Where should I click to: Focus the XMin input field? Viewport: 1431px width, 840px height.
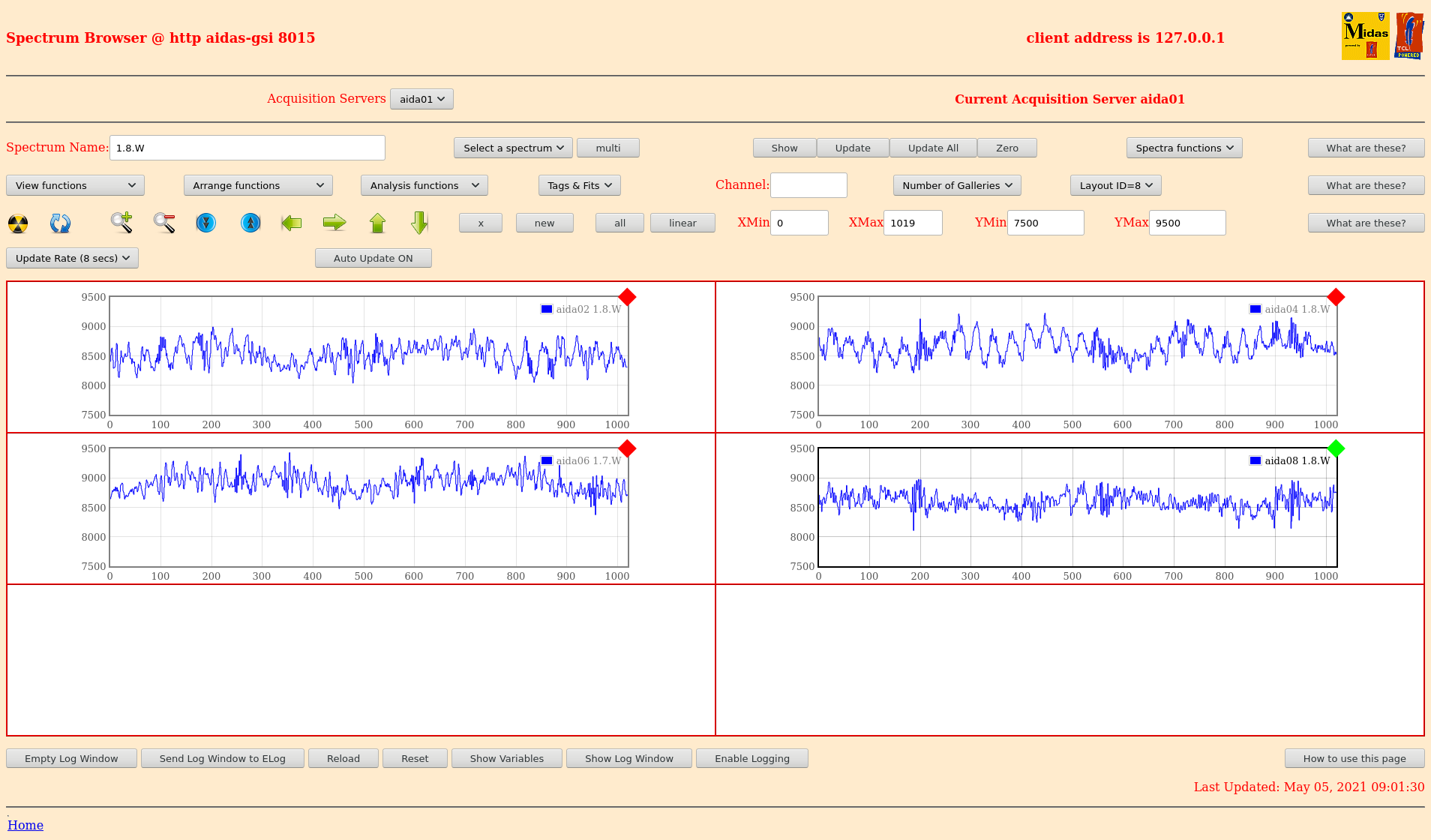799,223
